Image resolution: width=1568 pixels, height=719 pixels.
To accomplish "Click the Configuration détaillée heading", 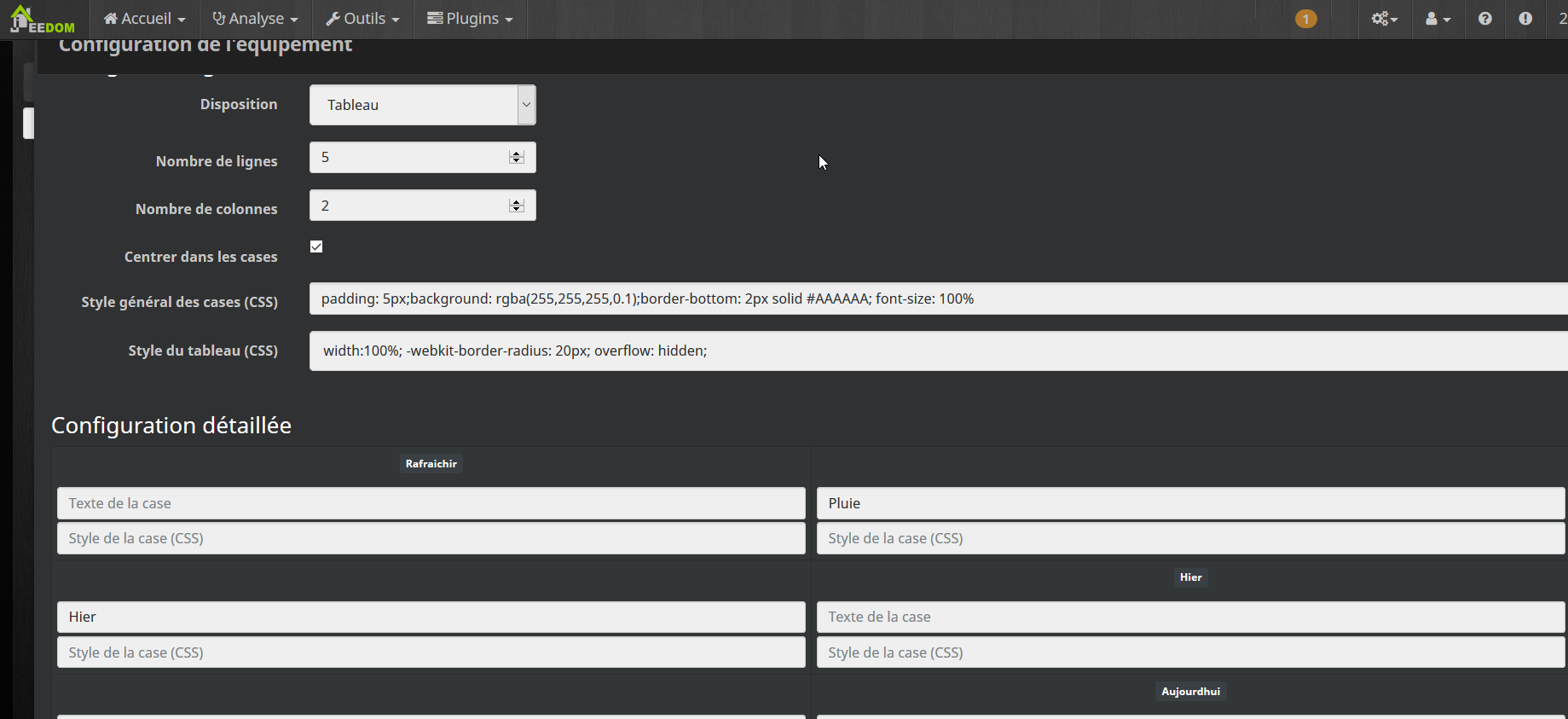I will click(x=171, y=426).
